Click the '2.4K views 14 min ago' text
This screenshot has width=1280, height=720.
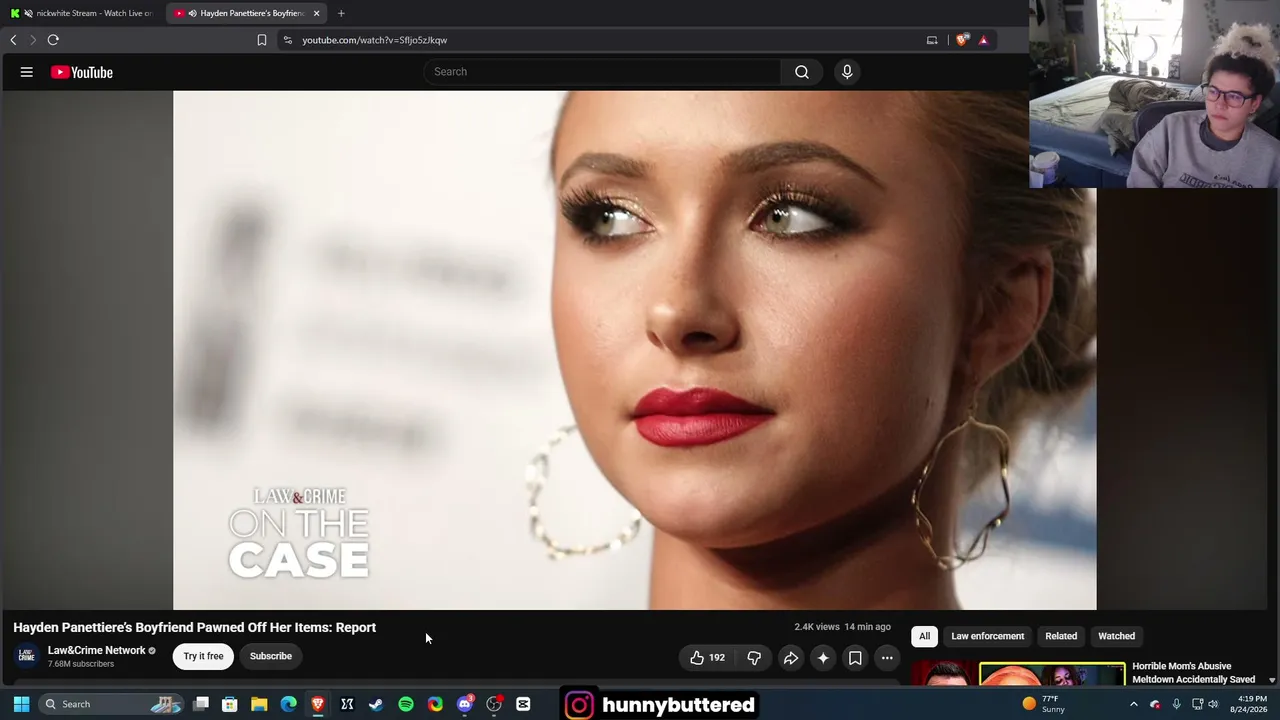pyautogui.click(x=842, y=627)
